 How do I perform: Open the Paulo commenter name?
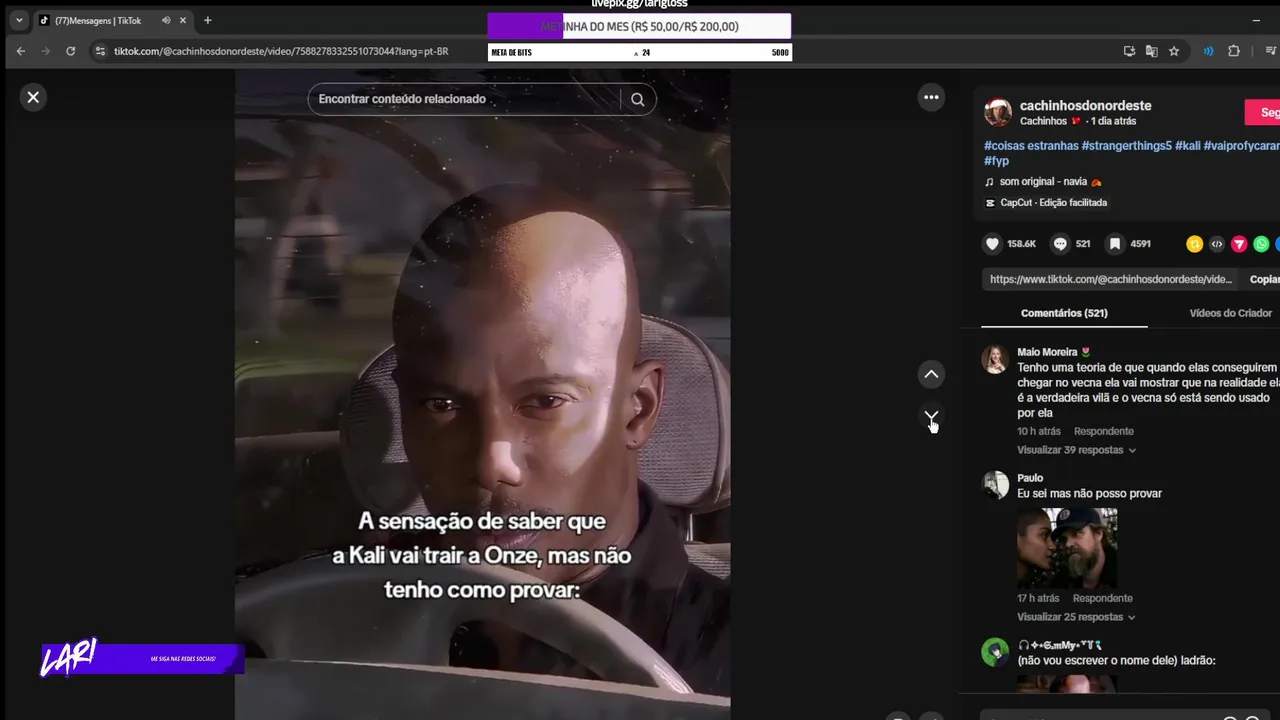[x=1030, y=478]
